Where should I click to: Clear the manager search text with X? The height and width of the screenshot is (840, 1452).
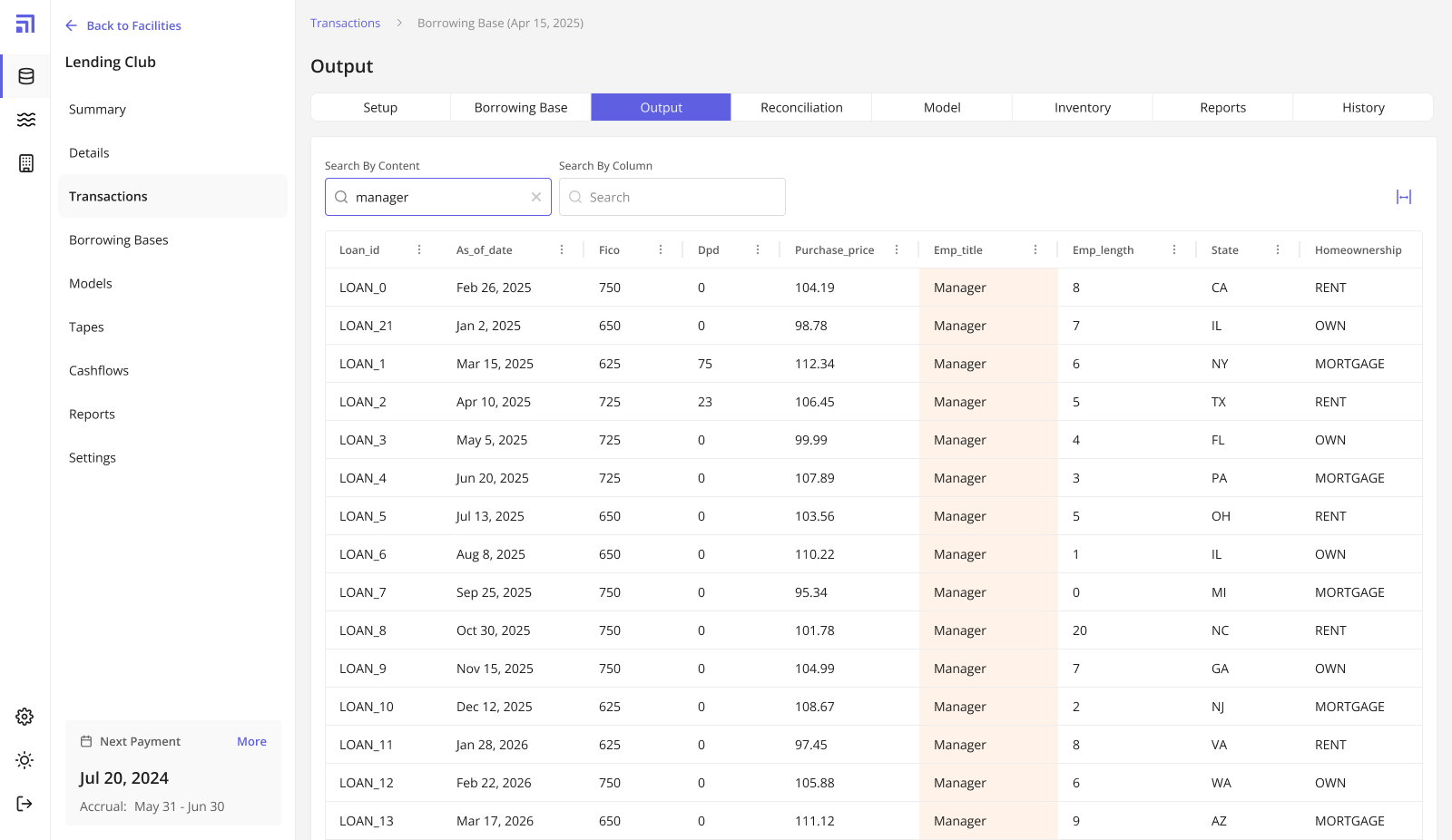click(536, 197)
